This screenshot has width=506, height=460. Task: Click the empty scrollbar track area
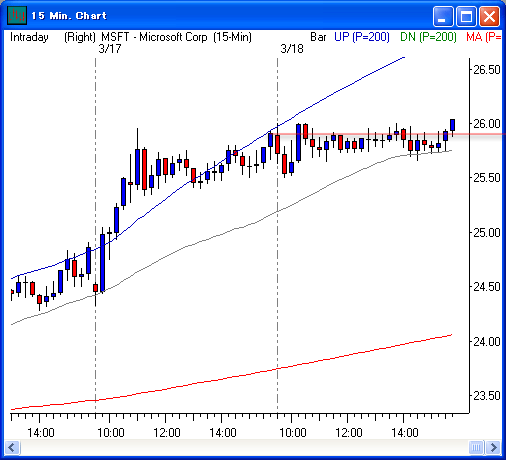244,447
